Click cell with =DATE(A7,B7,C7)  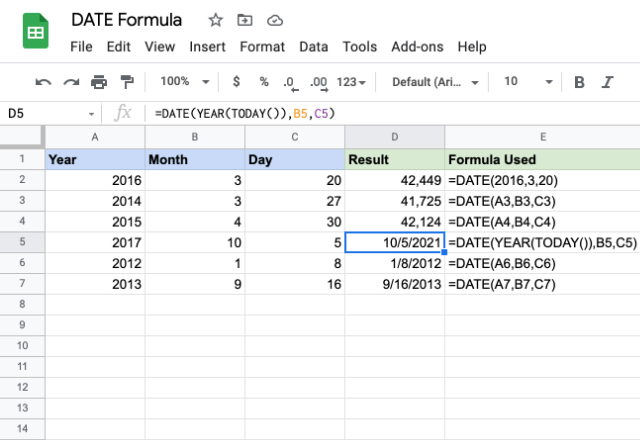pyautogui.click(x=542, y=284)
